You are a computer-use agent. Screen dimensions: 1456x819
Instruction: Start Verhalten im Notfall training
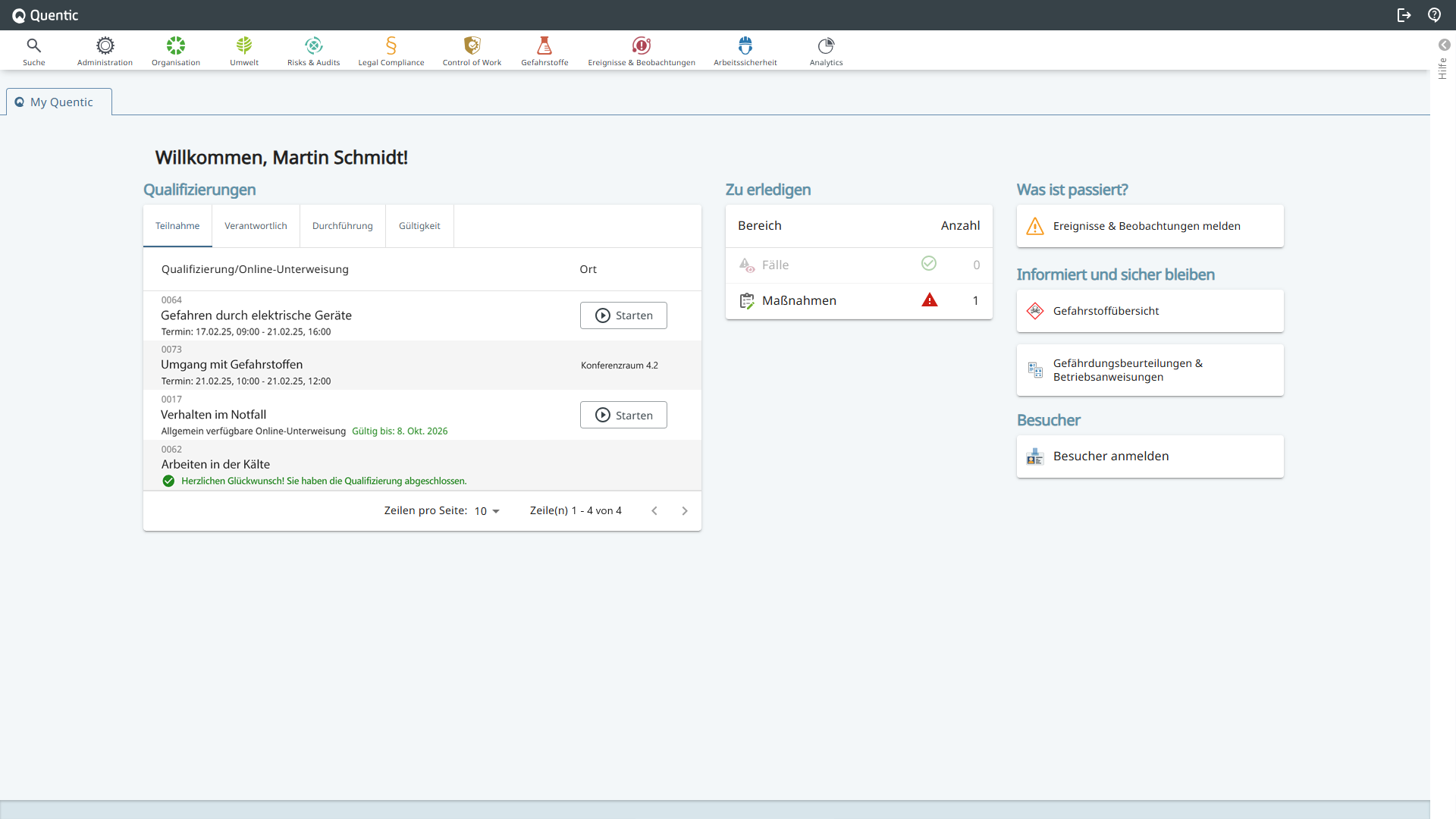[x=623, y=415]
